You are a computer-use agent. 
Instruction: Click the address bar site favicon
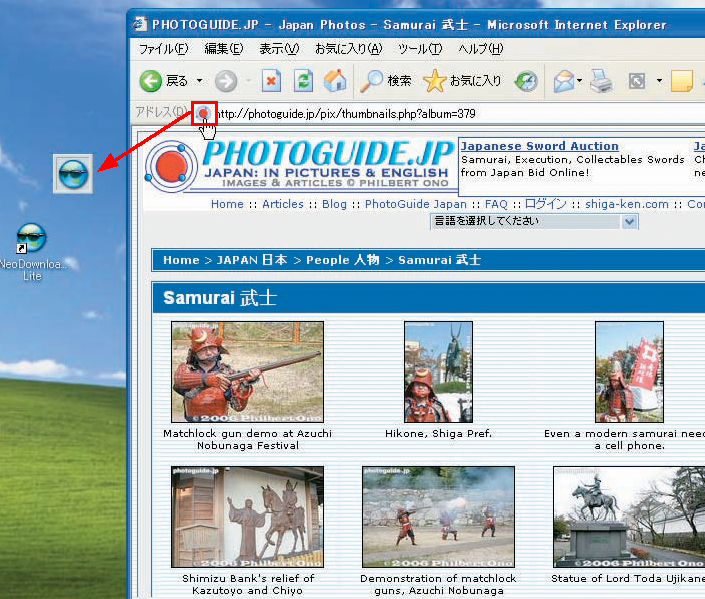tap(204, 113)
